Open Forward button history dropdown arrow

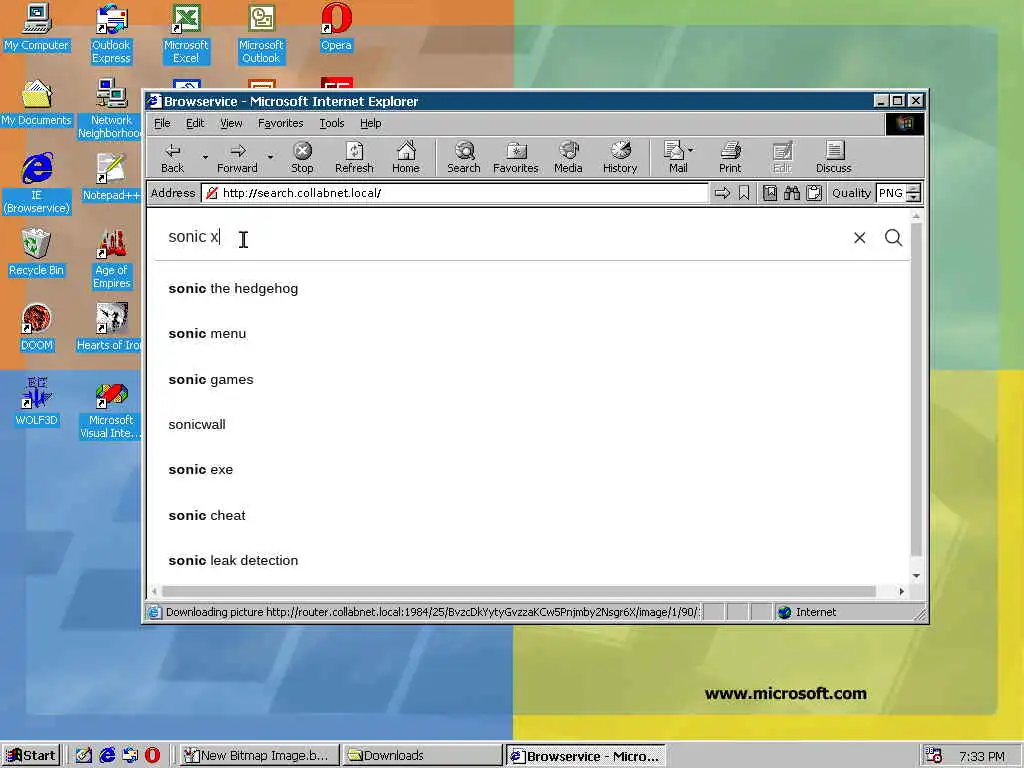click(270, 157)
